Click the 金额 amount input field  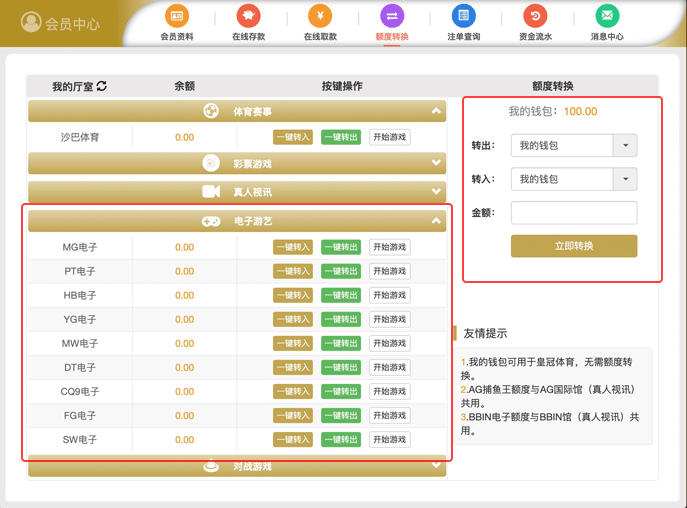[x=573, y=213]
